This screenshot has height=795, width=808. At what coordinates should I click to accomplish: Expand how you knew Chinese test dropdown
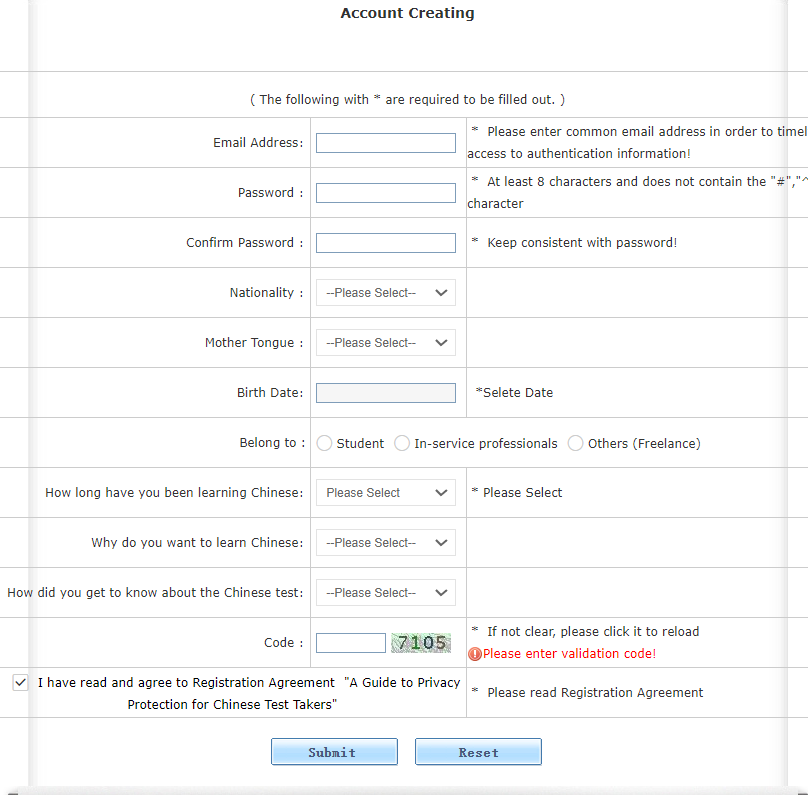coord(385,593)
